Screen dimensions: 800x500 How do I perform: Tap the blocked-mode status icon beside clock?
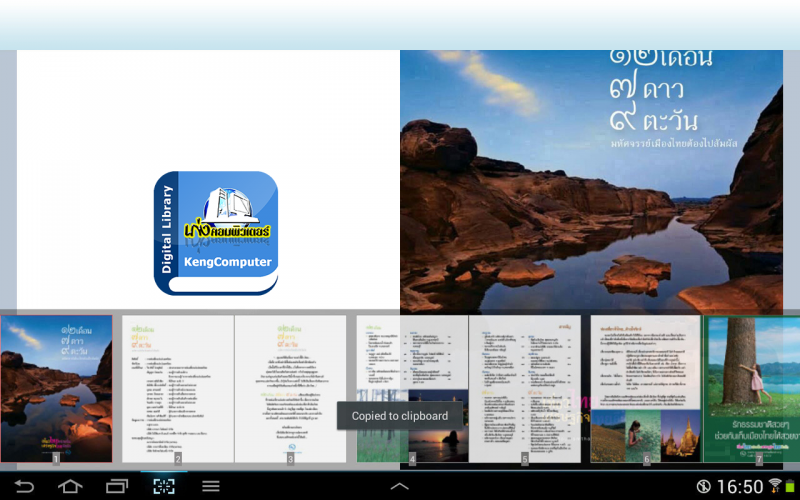(704, 486)
